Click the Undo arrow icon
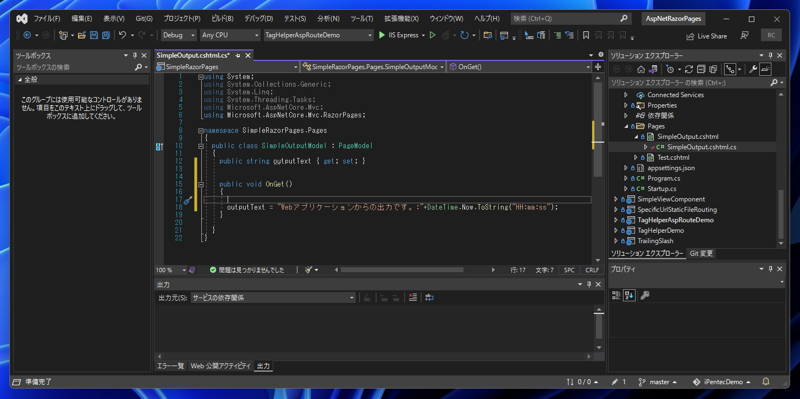Viewport: 800px width, 399px height. pos(122,35)
